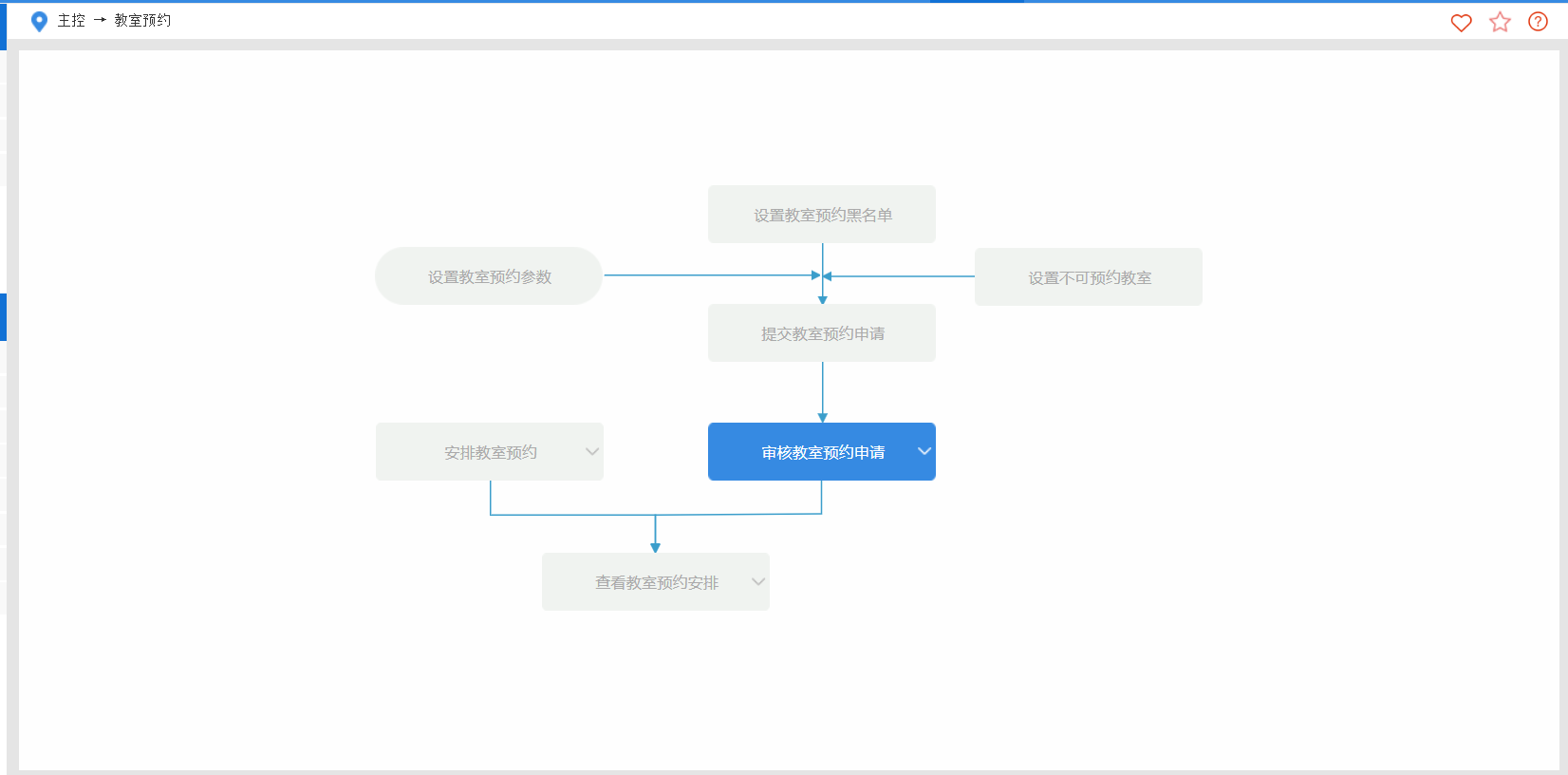Image resolution: width=1568 pixels, height=775 pixels.
Task: Expand chevron on 查看教室预约安排
Action: tap(758, 581)
